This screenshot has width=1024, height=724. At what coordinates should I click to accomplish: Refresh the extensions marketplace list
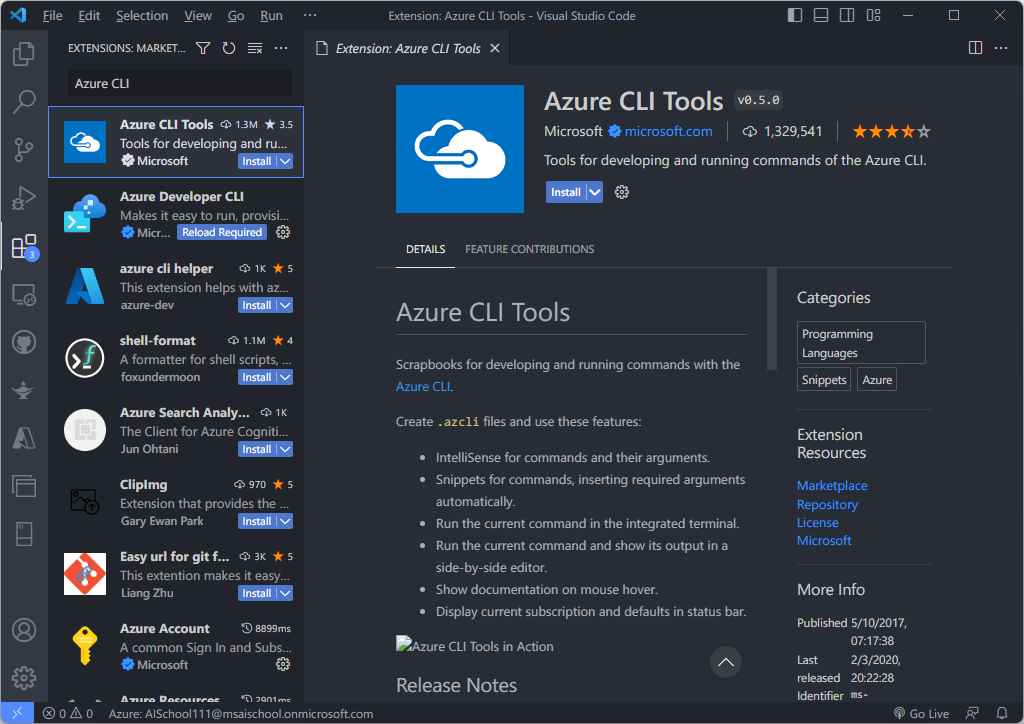pyautogui.click(x=229, y=48)
